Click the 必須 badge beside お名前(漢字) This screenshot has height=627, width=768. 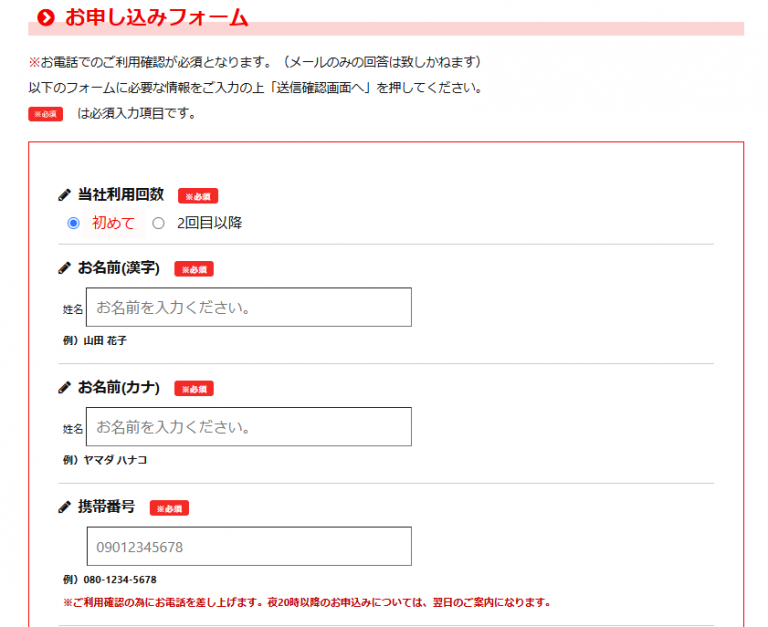coord(194,269)
